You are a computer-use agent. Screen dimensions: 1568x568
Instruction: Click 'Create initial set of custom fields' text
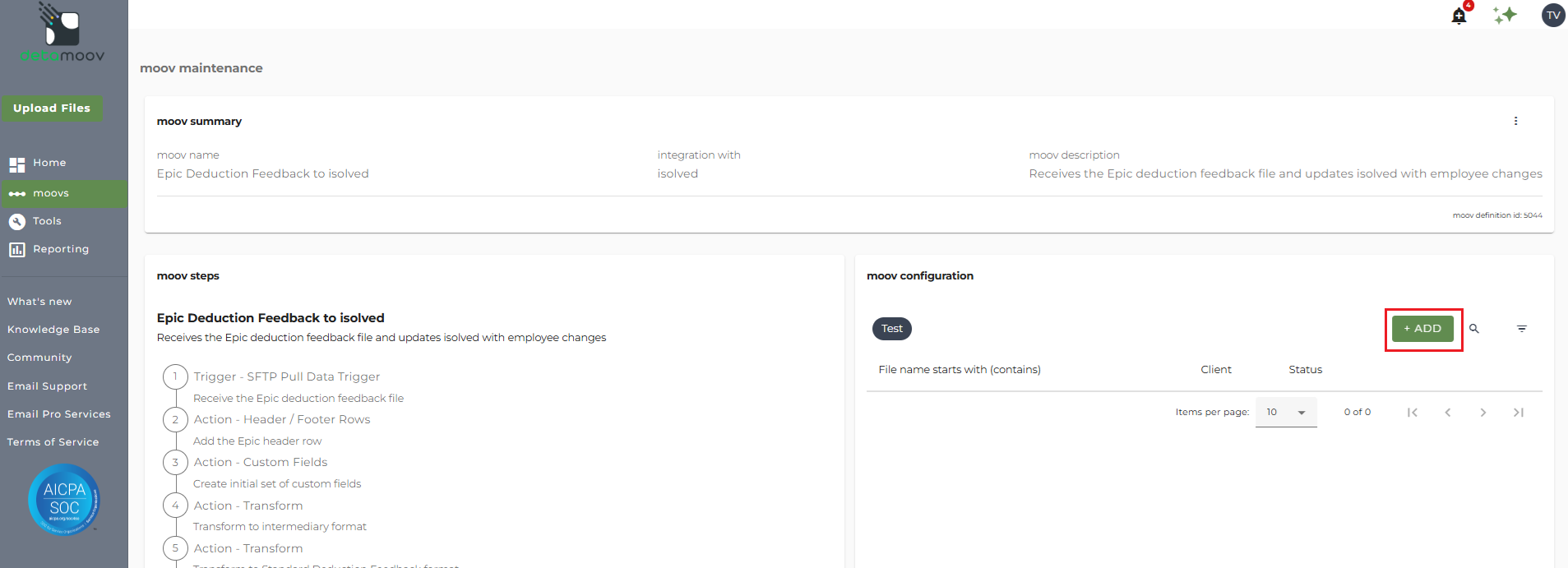click(x=277, y=484)
